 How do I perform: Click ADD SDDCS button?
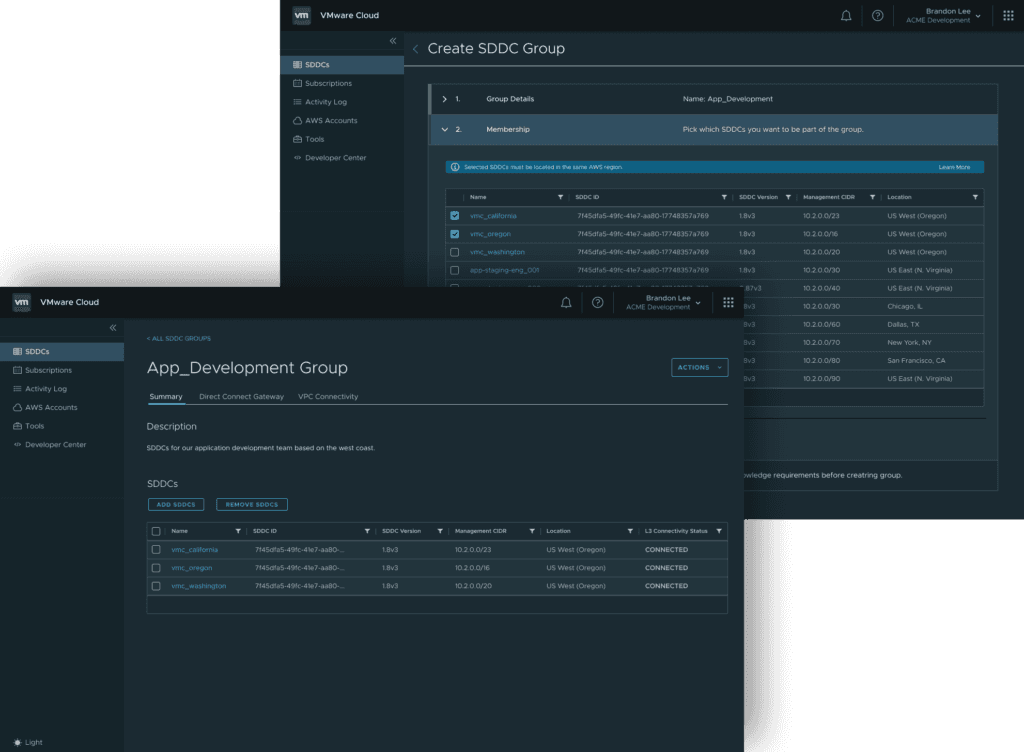click(x=176, y=505)
